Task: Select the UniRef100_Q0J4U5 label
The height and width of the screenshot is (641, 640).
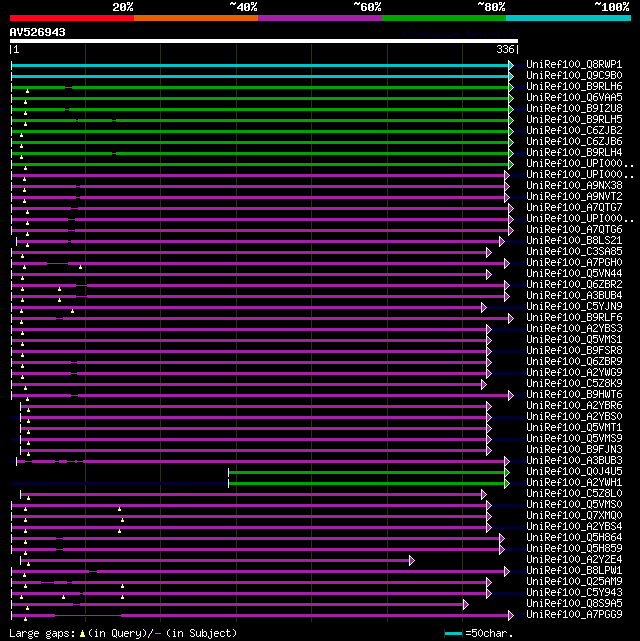Action: (x=574, y=471)
